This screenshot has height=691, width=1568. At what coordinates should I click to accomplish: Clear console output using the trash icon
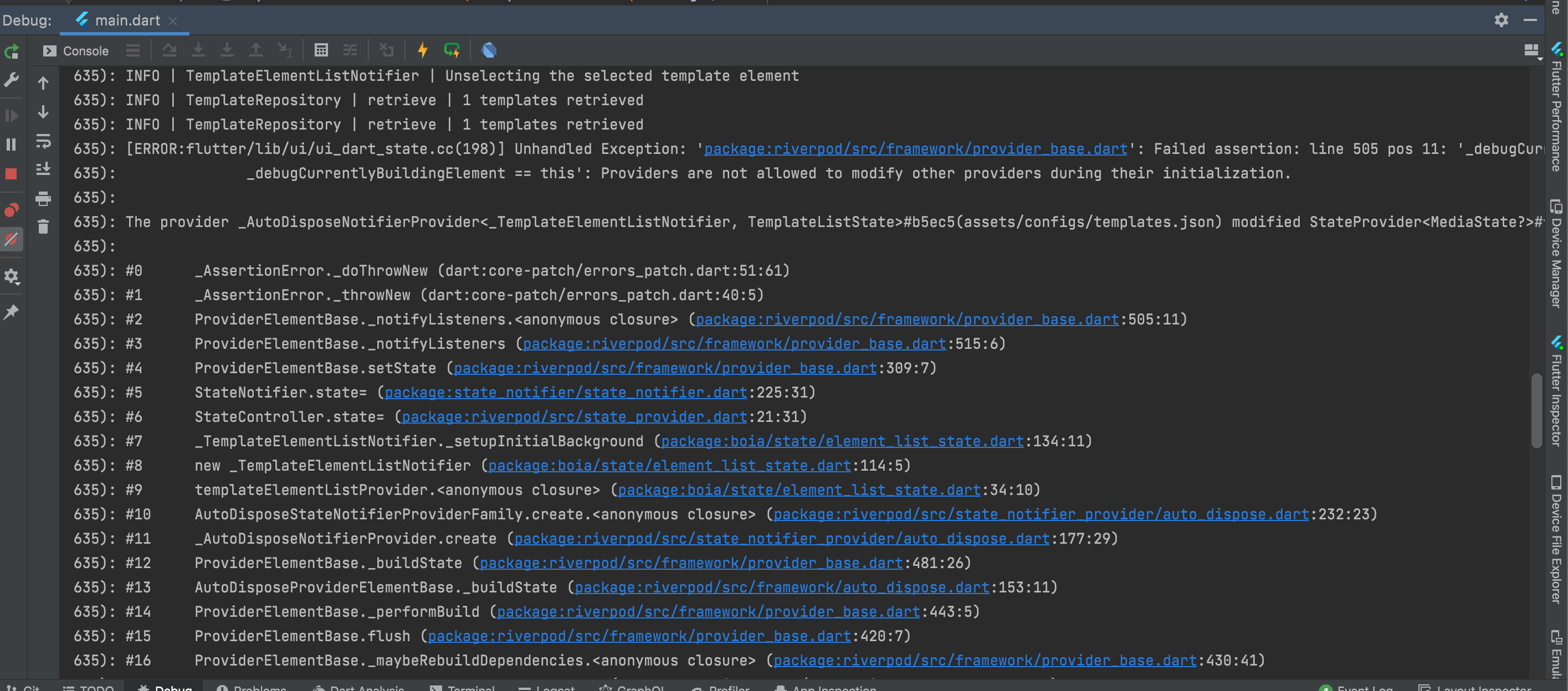click(x=43, y=227)
